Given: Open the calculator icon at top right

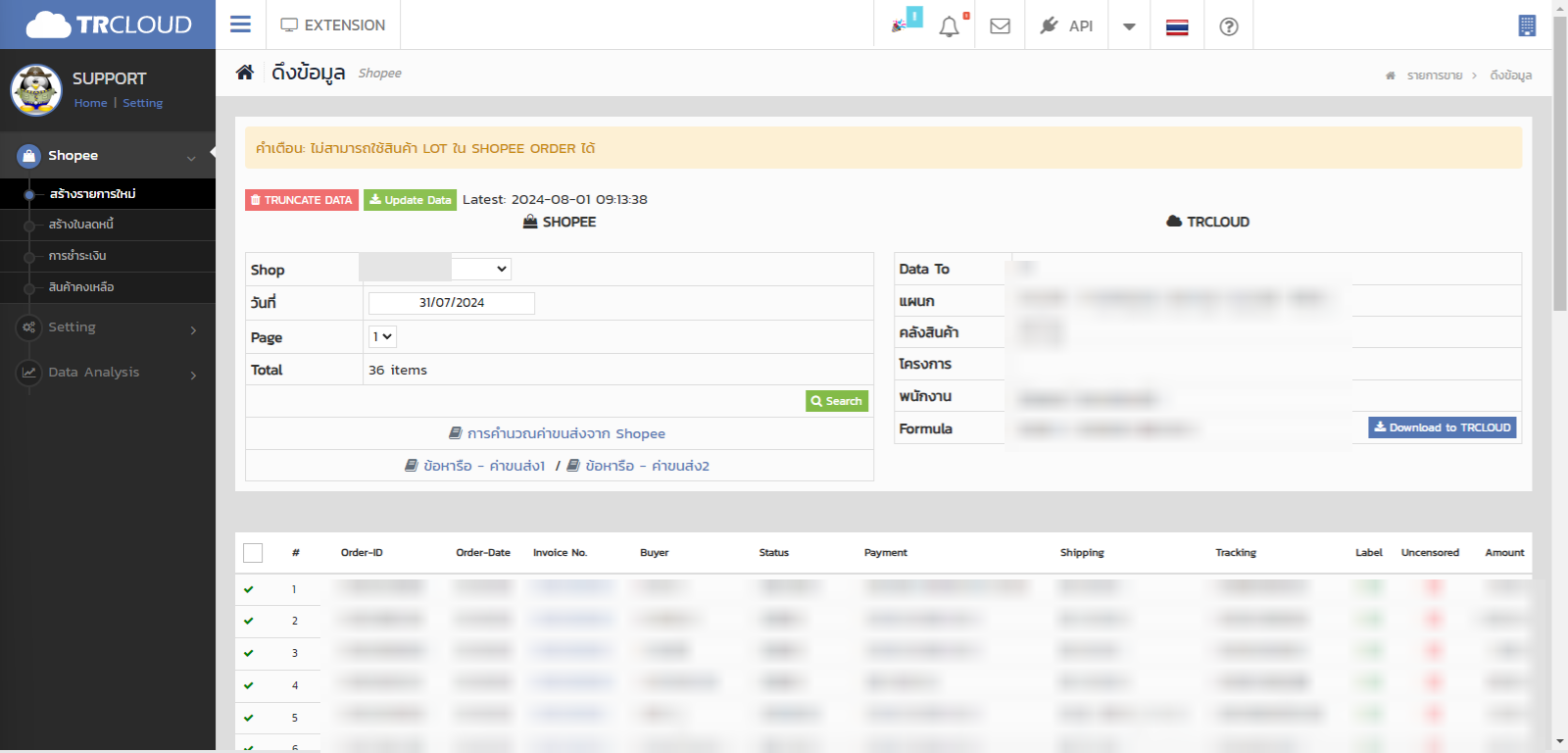Looking at the screenshot, I should click(x=1527, y=25).
